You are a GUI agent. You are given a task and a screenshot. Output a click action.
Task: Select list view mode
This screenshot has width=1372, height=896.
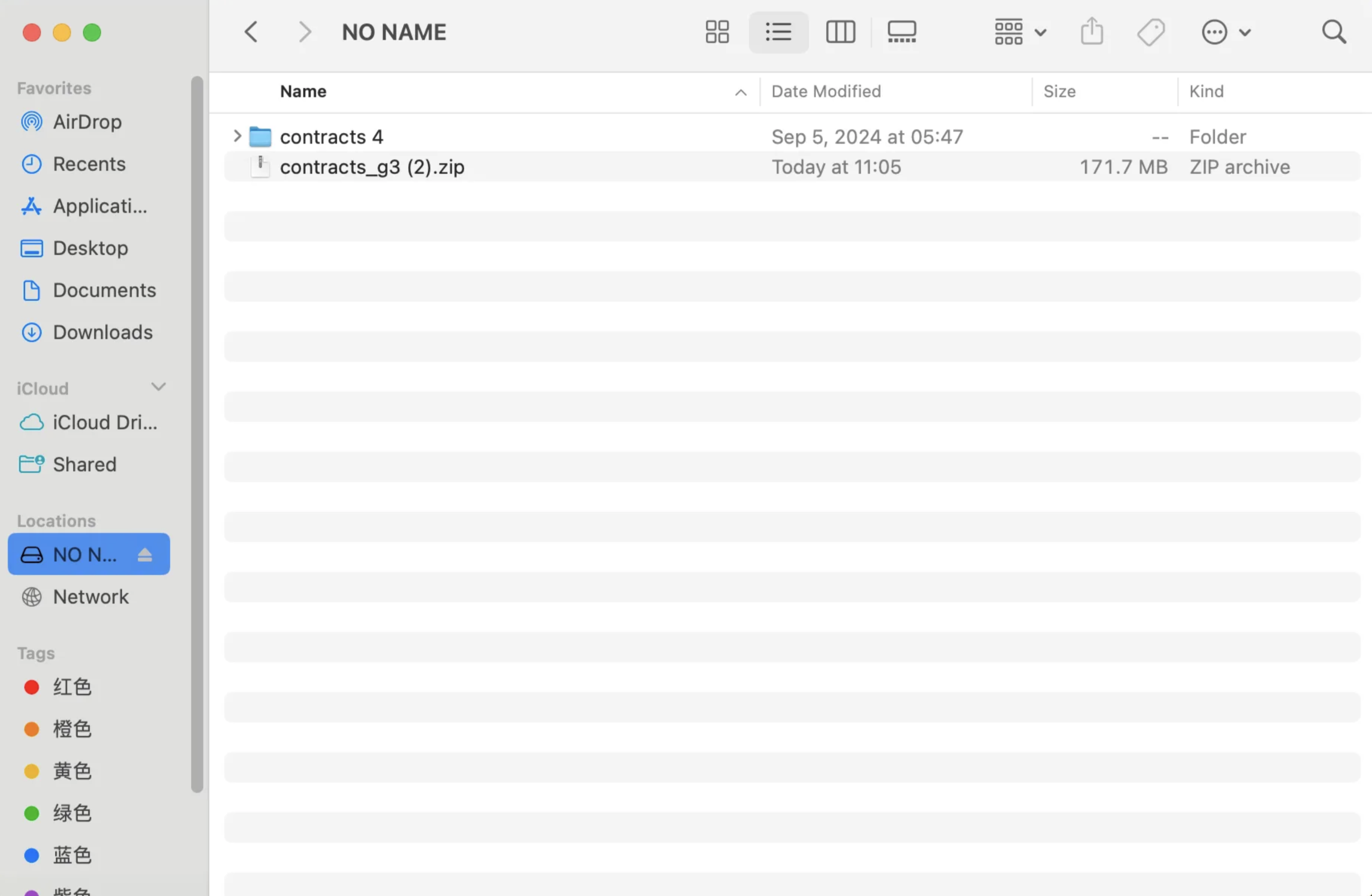point(778,32)
